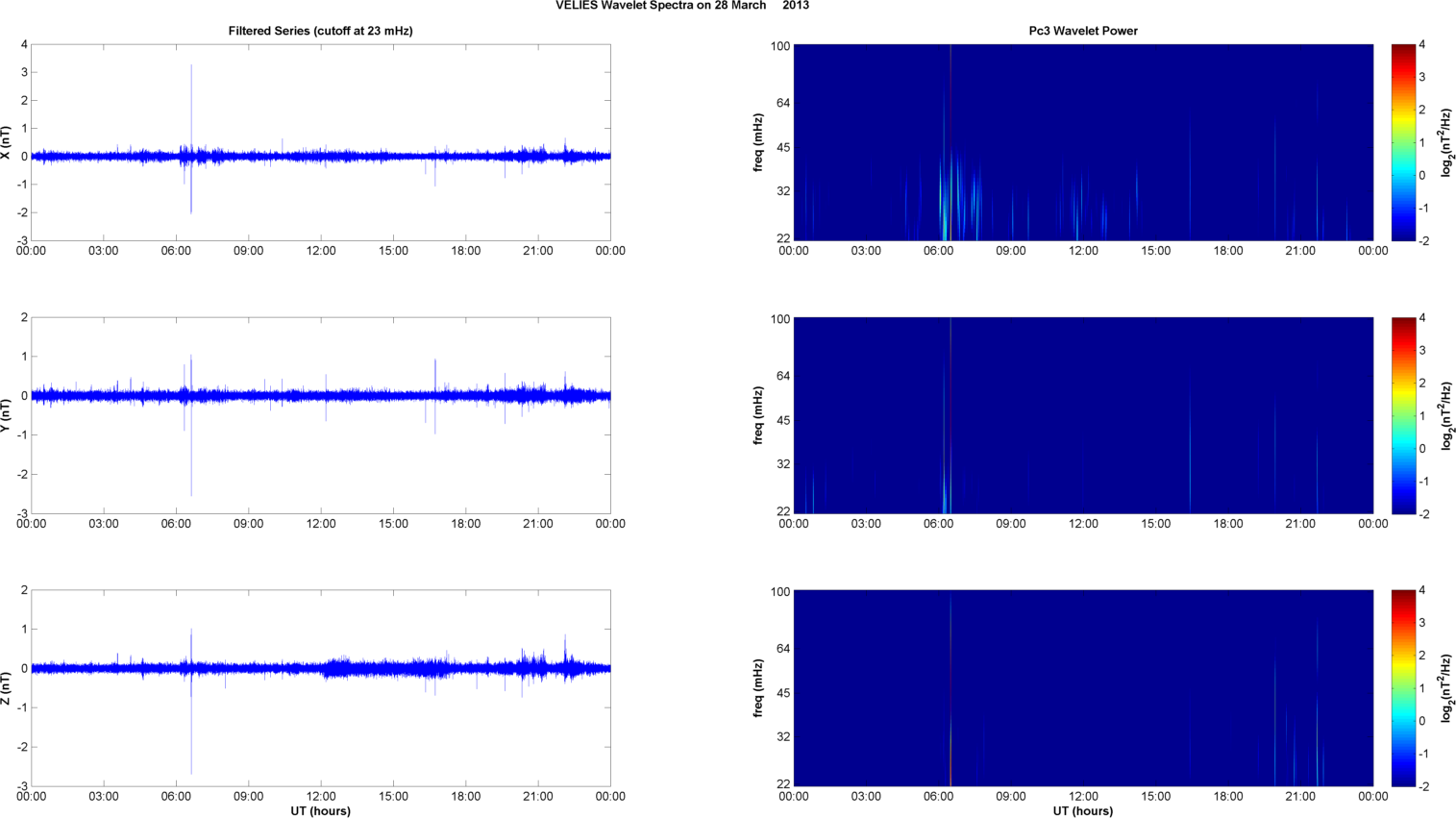This screenshot has height=818, width=1456.
Task: Click the '4' tick on the X series vertical axis
Action: pos(24,45)
